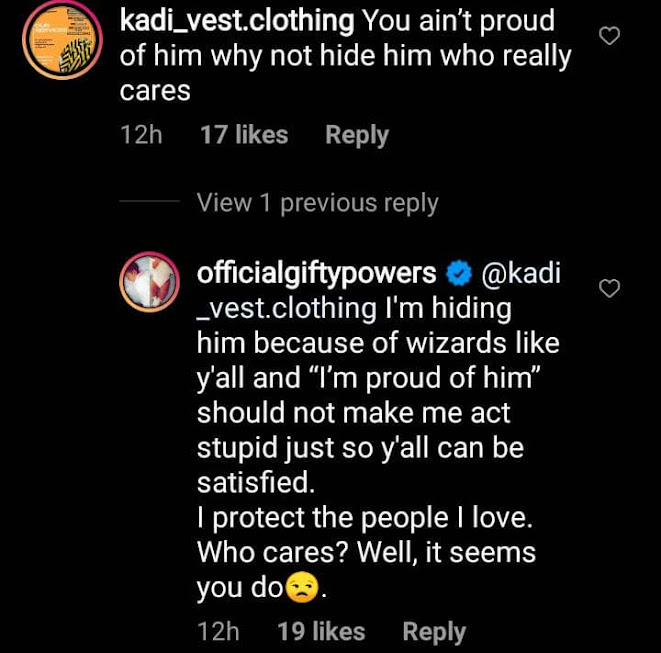
Task: Click the 12h timestamp under the top comment
Action: (x=141, y=135)
